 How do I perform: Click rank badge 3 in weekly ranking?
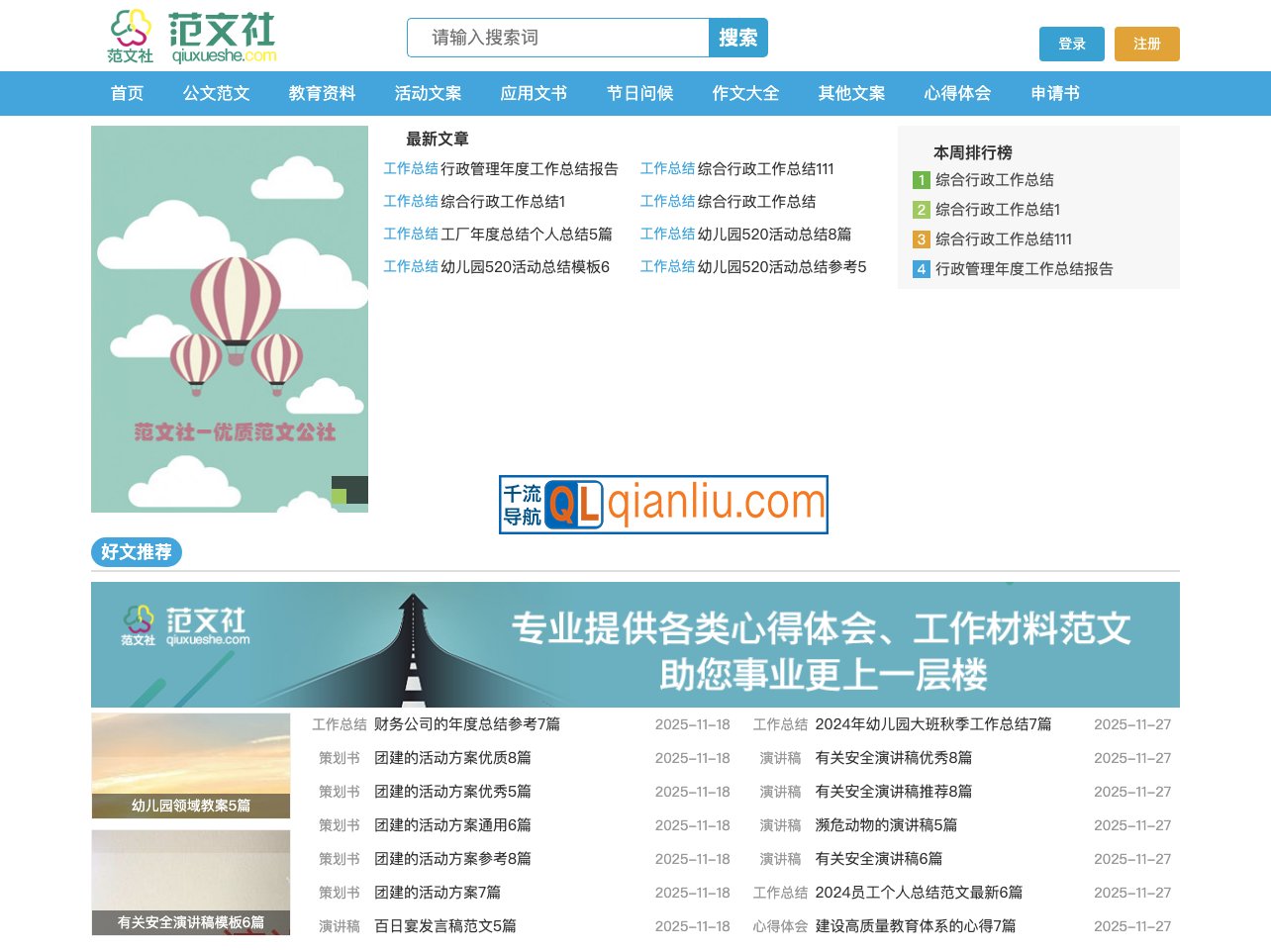pyautogui.click(x=922, y=239)
